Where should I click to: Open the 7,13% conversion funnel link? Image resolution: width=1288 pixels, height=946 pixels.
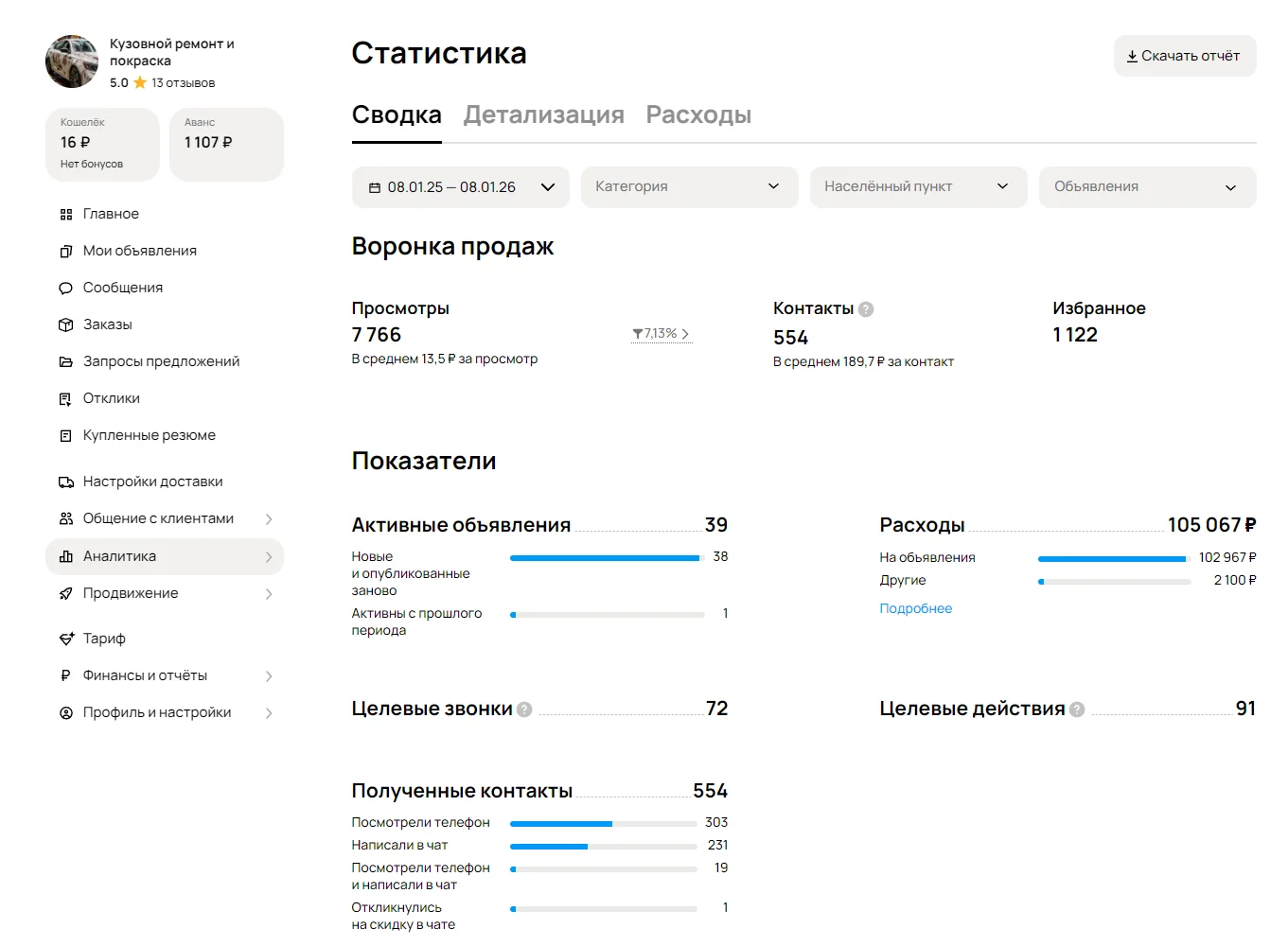(x=662, y=334)
